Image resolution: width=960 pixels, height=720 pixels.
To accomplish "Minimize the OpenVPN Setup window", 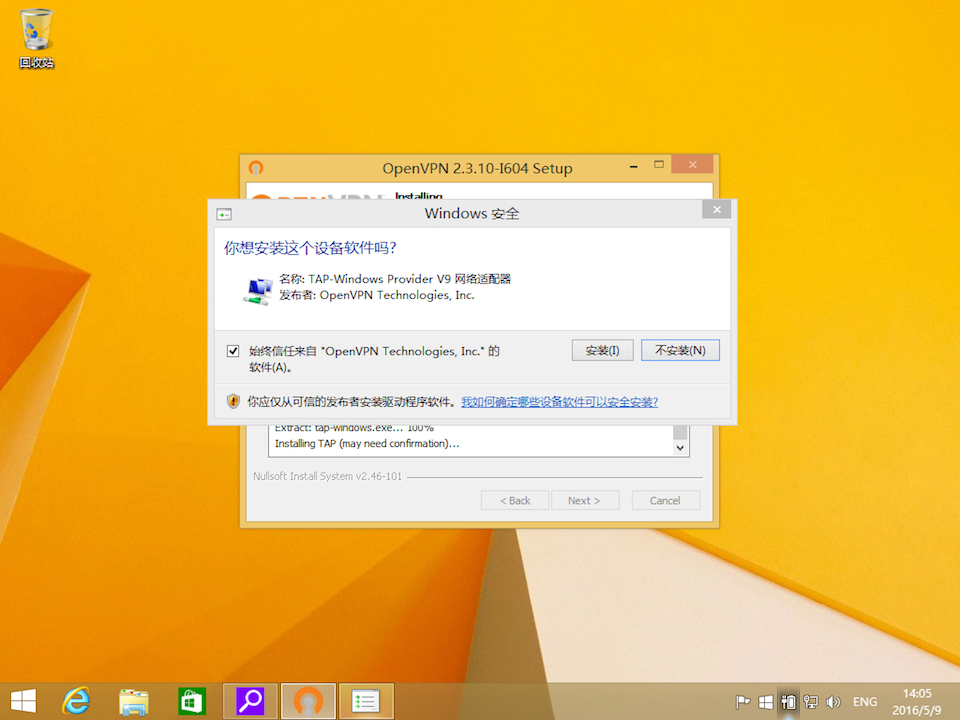I will click(x=634, y=166).
